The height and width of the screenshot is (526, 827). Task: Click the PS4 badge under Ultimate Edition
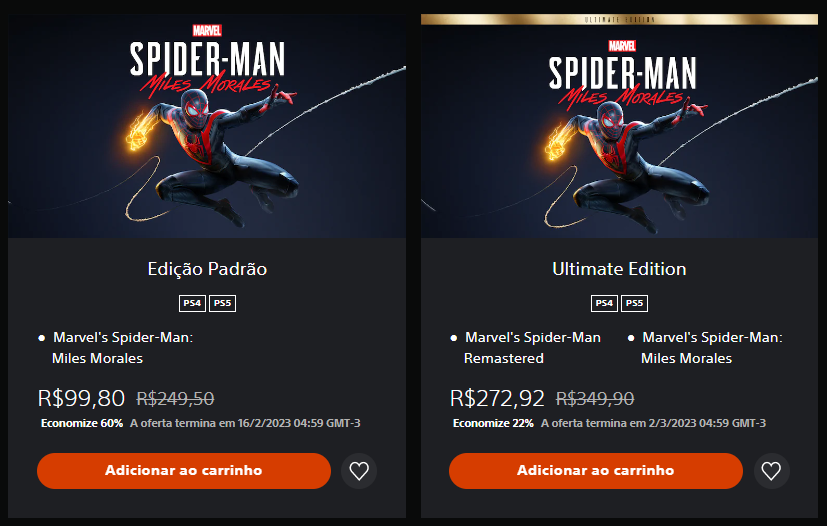(604, 303)
